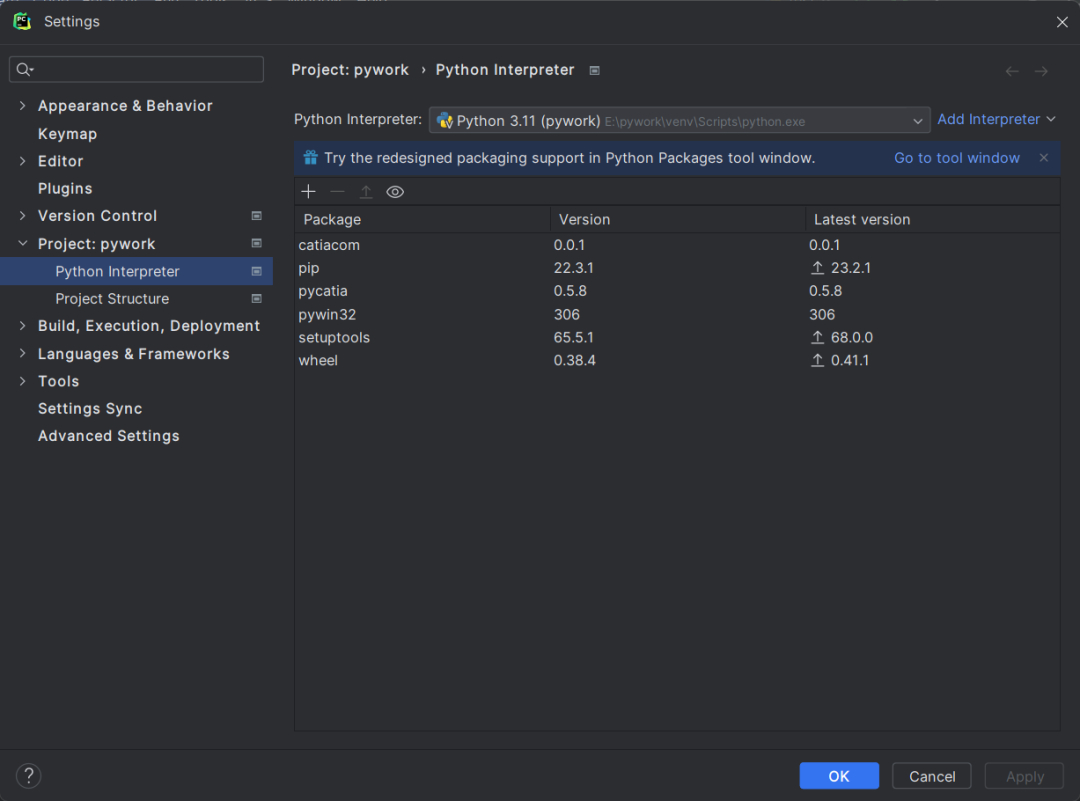The width and height of the screenshot is (1080, 801).
Task: Click the gift icon in banner
Action: point(311,158)
